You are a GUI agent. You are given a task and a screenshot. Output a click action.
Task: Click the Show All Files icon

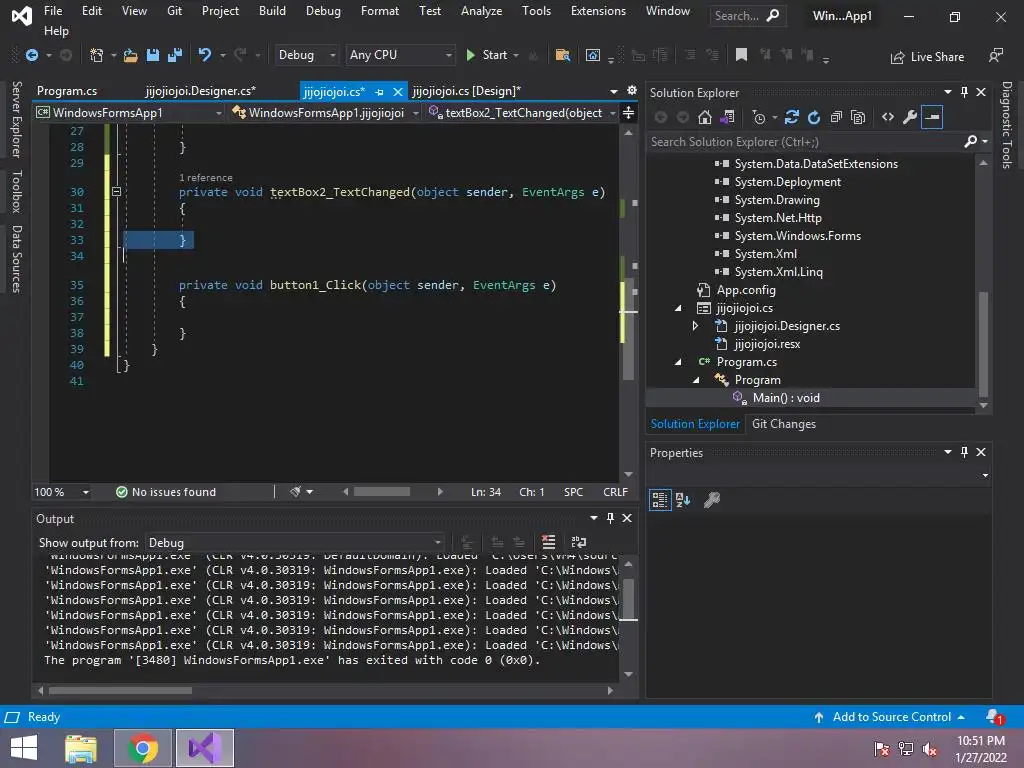click(858, 118)
